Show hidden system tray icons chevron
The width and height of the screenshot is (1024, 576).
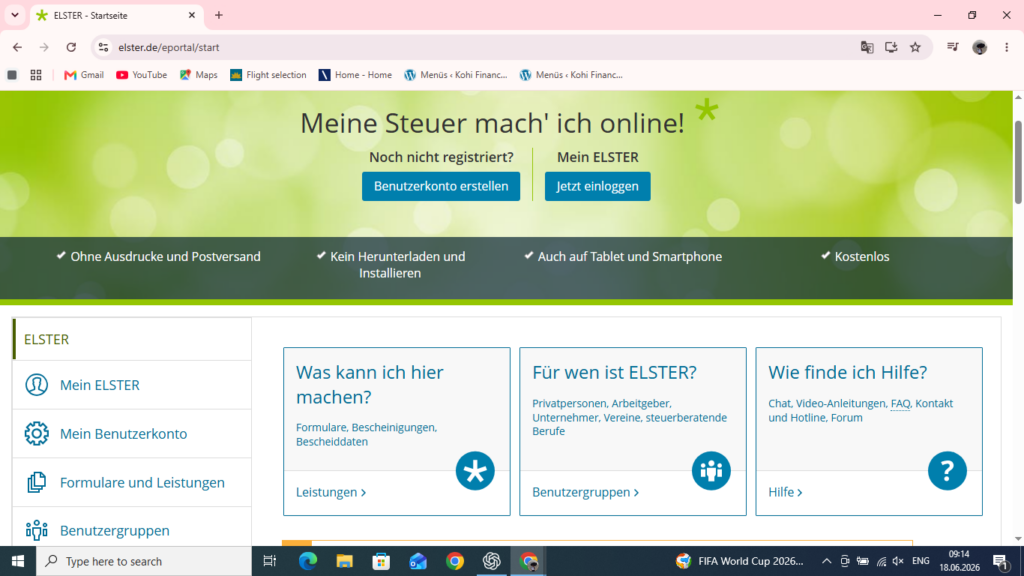pyautogui.click(x=826, y=561)
